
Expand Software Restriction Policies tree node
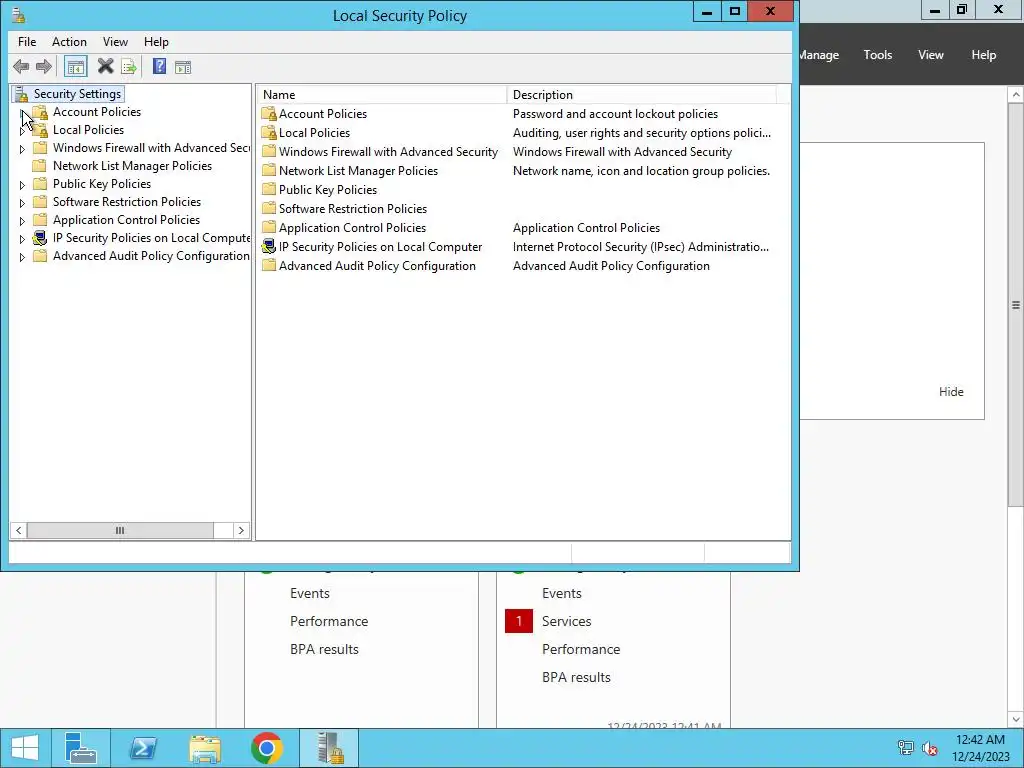(x=22, y=203)
